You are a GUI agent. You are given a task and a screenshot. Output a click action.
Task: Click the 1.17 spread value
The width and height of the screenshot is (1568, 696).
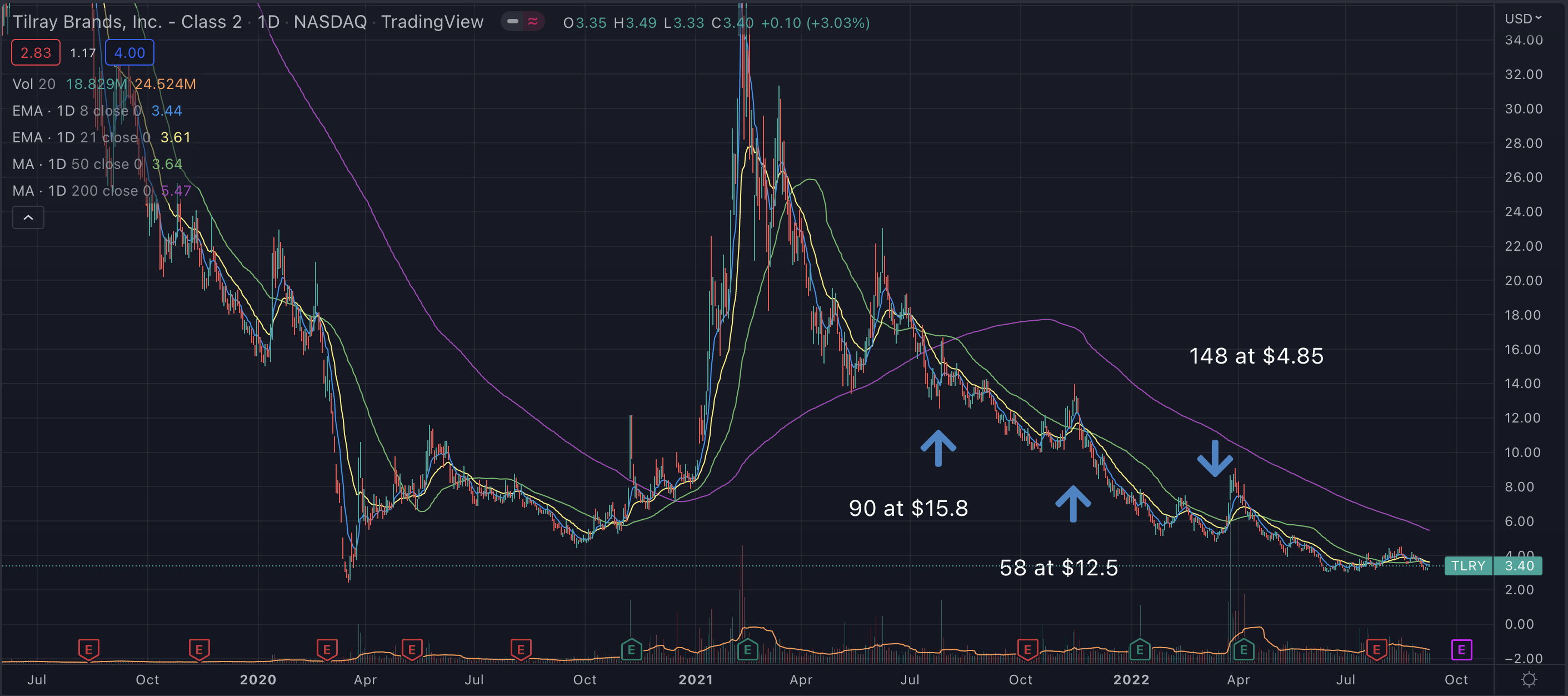83,53
